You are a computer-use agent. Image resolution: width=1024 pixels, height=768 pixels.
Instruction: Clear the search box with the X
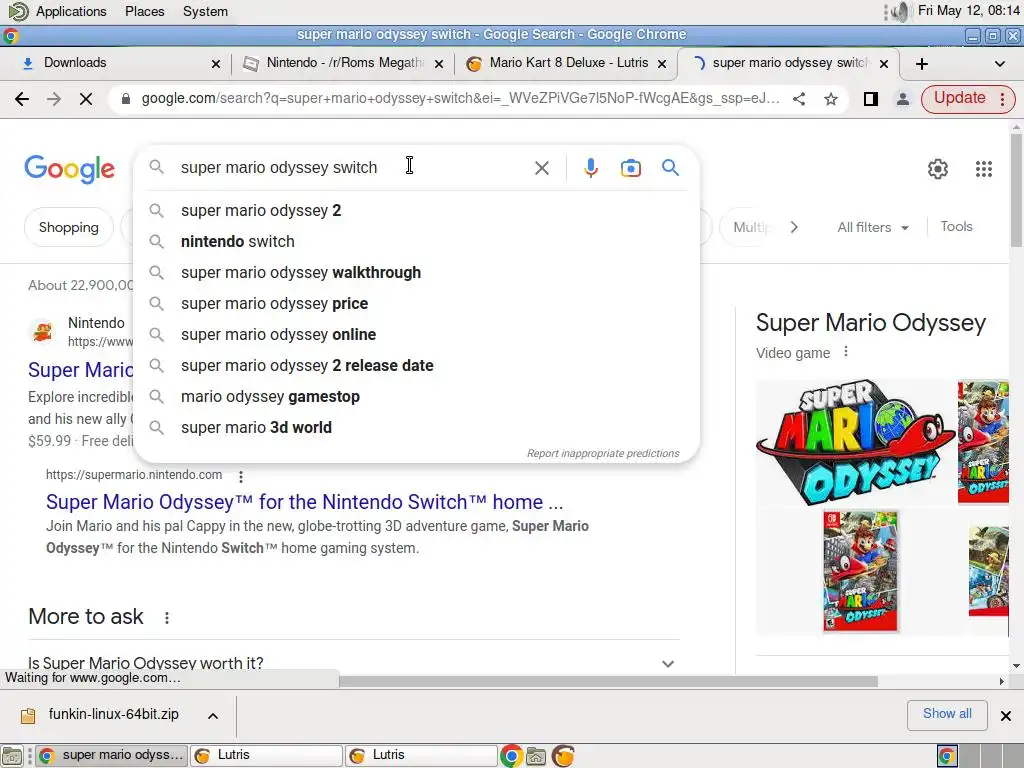click(541, 168)
